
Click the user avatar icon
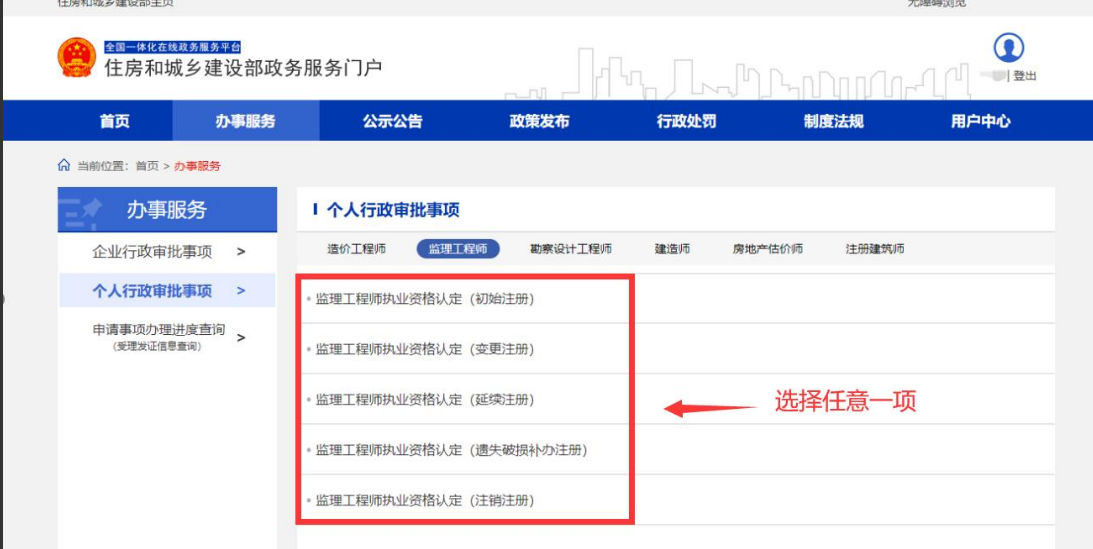tap(1008, 48)
